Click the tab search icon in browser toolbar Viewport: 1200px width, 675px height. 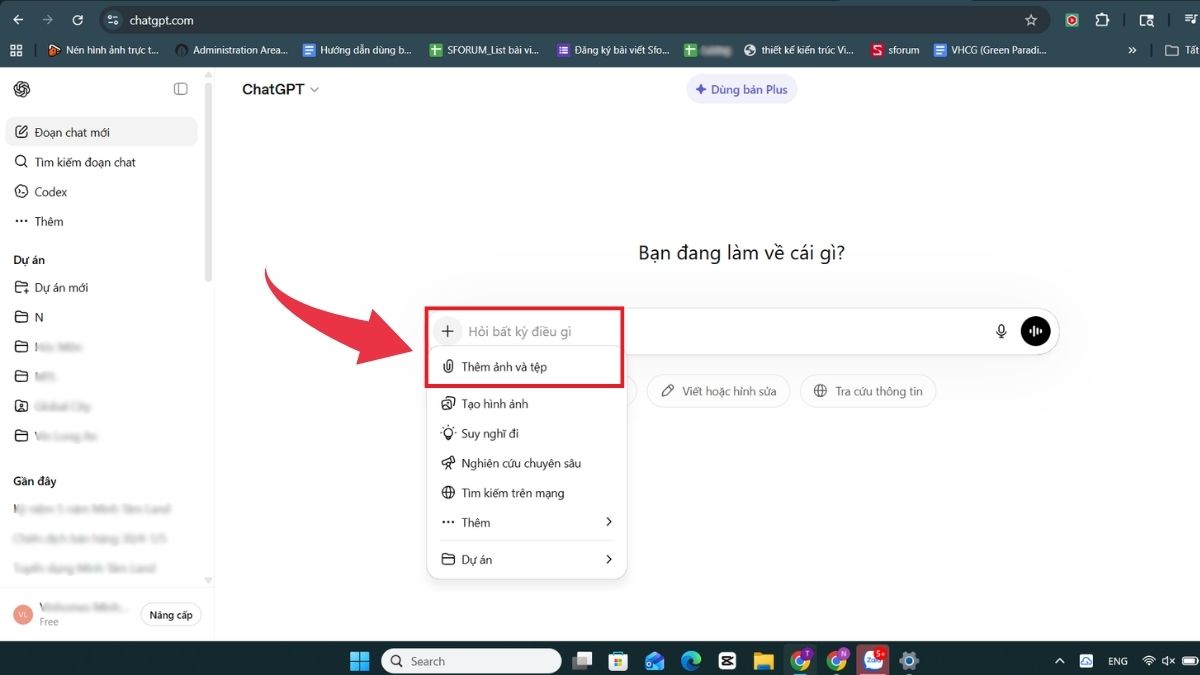click(1147, 20)
